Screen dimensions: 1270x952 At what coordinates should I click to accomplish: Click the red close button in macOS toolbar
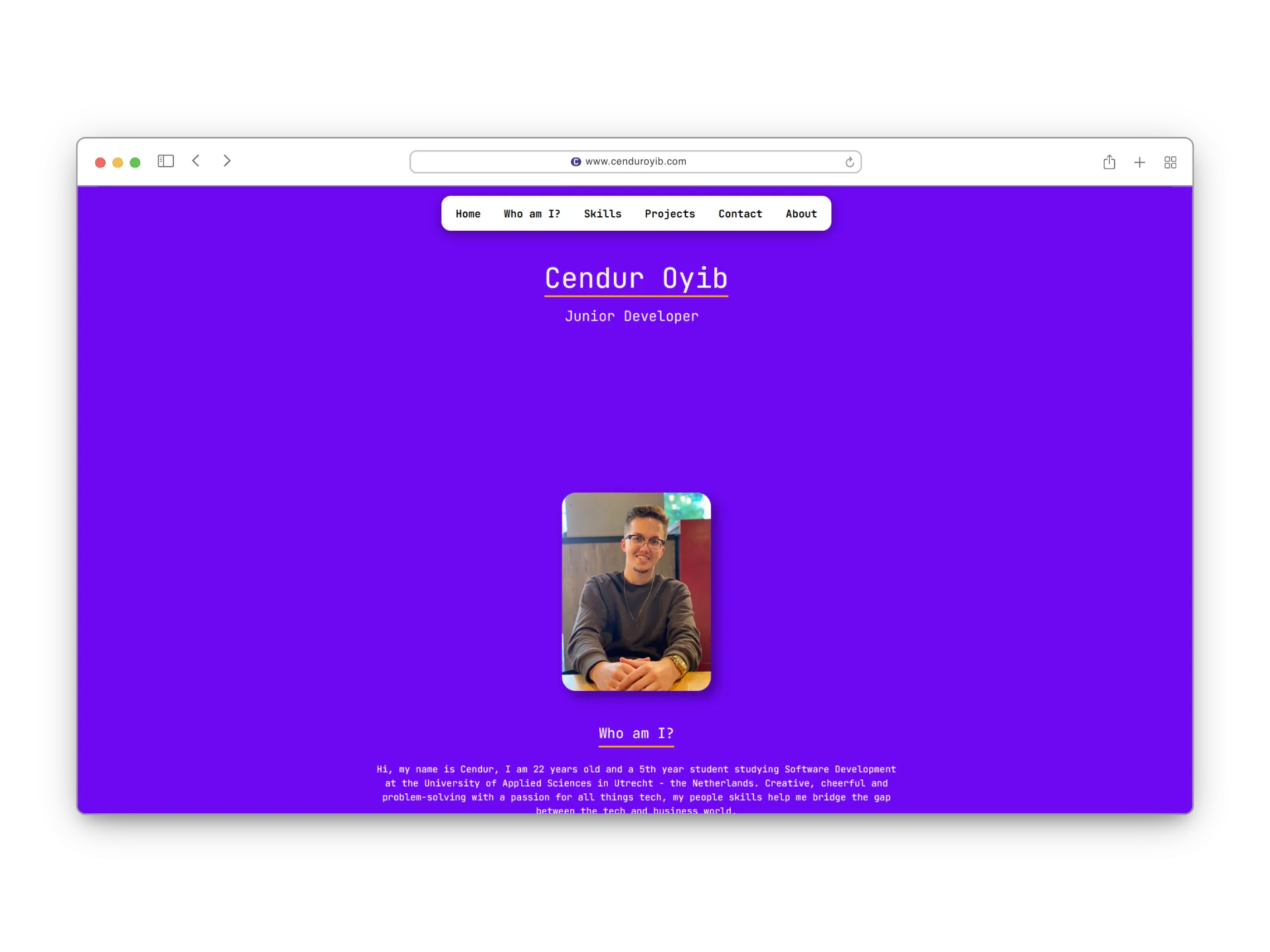(100, 162)
